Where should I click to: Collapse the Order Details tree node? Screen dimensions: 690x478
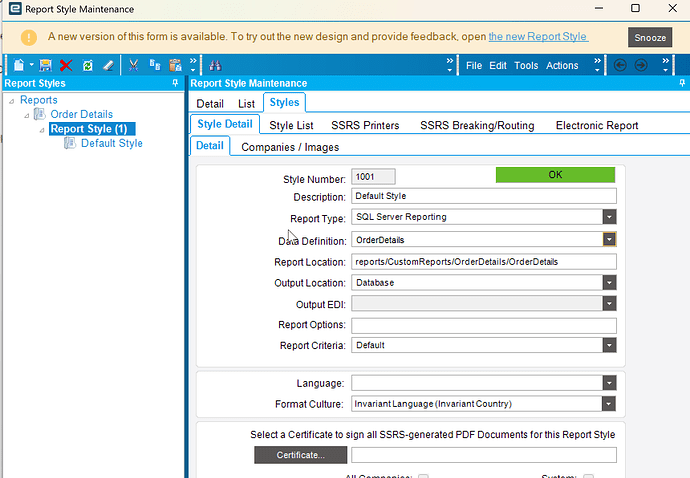coord(26,115)
